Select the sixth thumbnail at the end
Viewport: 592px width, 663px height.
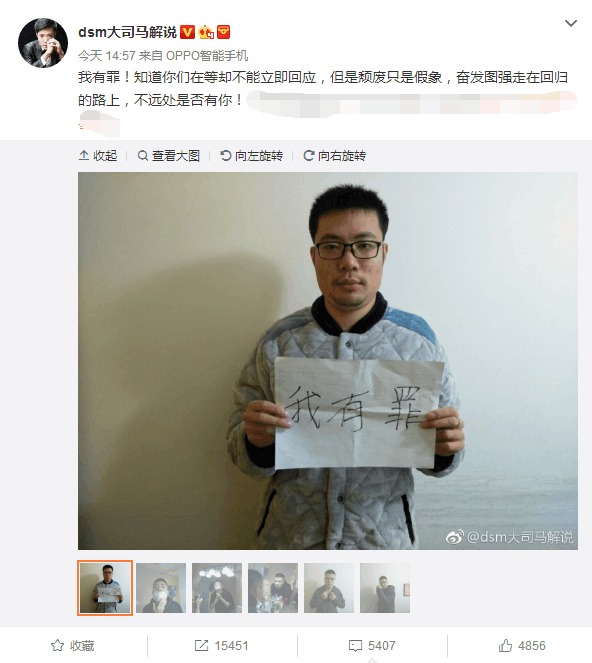385,588
